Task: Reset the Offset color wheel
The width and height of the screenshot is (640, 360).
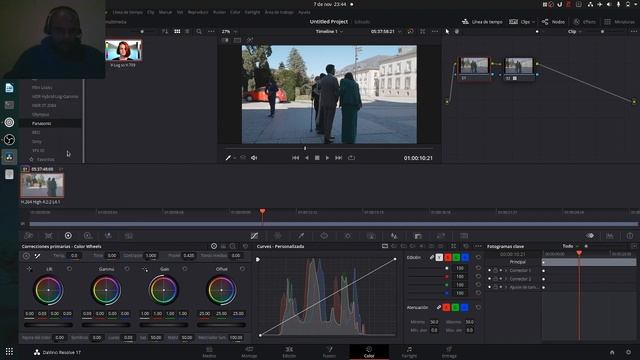Action: [x=242, y=269]
